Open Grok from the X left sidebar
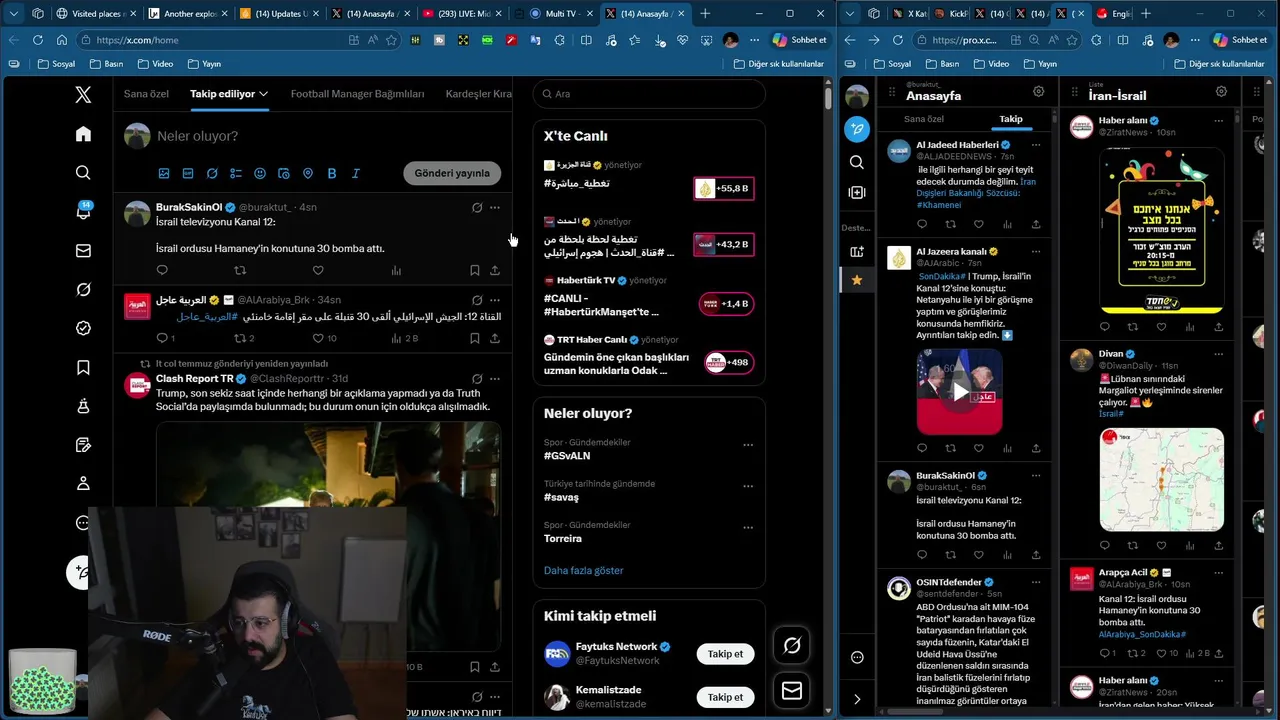This screenshot has width=1280, height=720. pos(83,289)
